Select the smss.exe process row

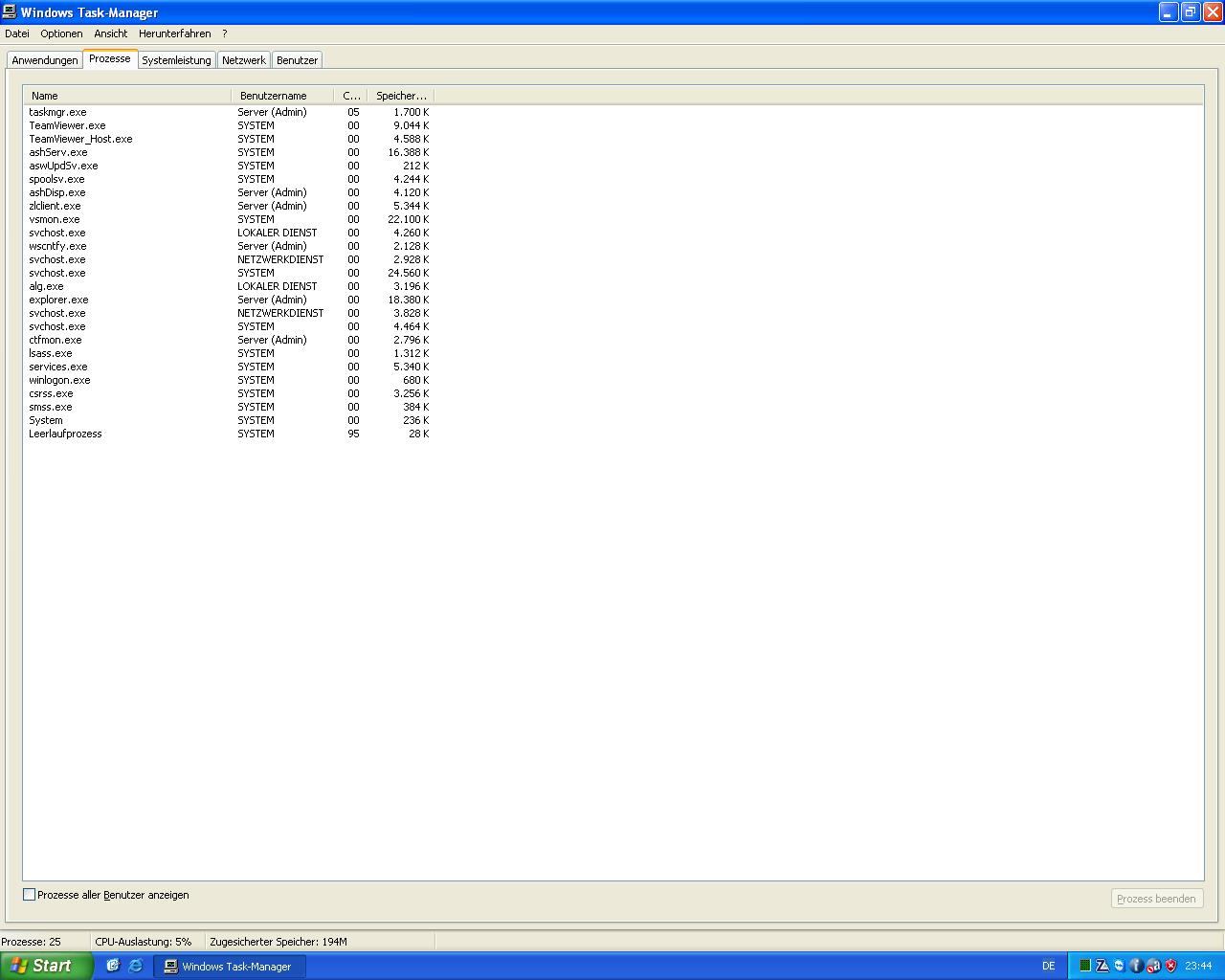pos(230,407)
